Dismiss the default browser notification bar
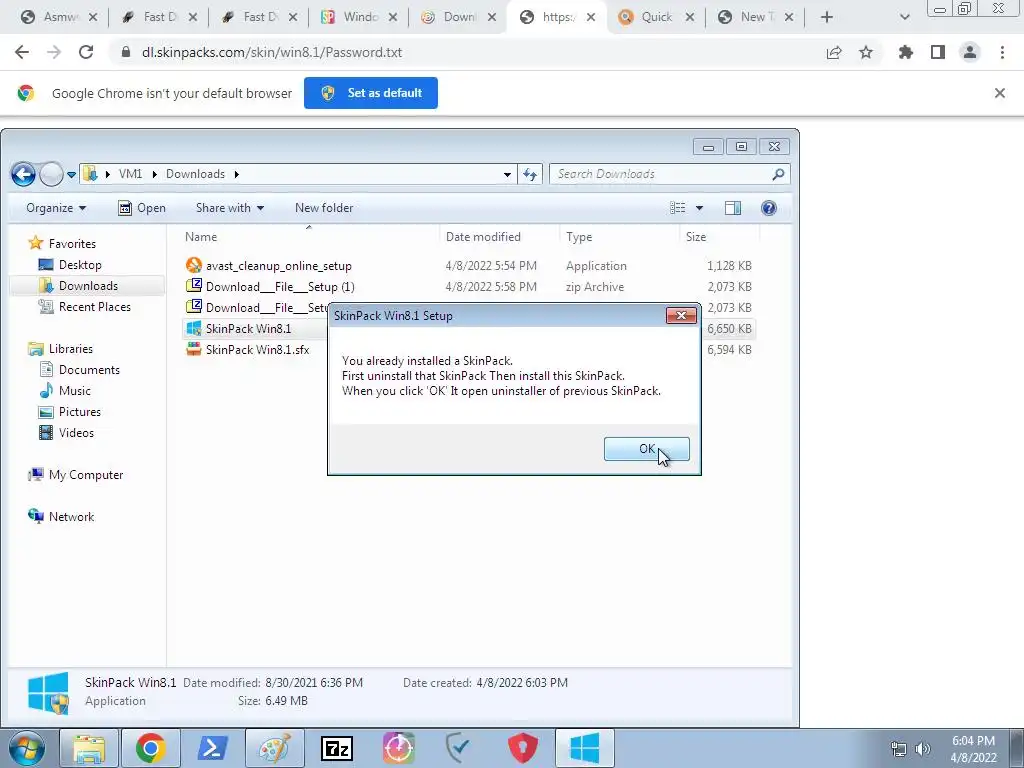Viewport: 1024px width, 768px height. tap(999, 93)
